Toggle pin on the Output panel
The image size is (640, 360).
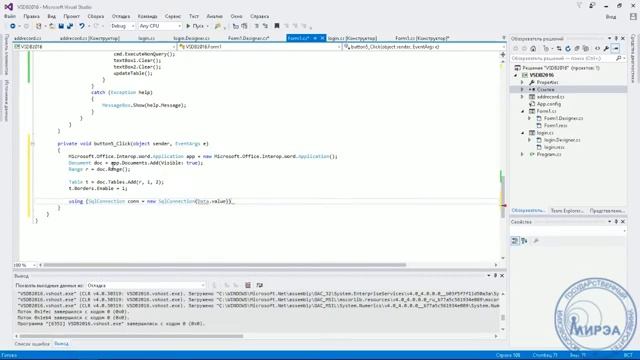click(496, 276)
